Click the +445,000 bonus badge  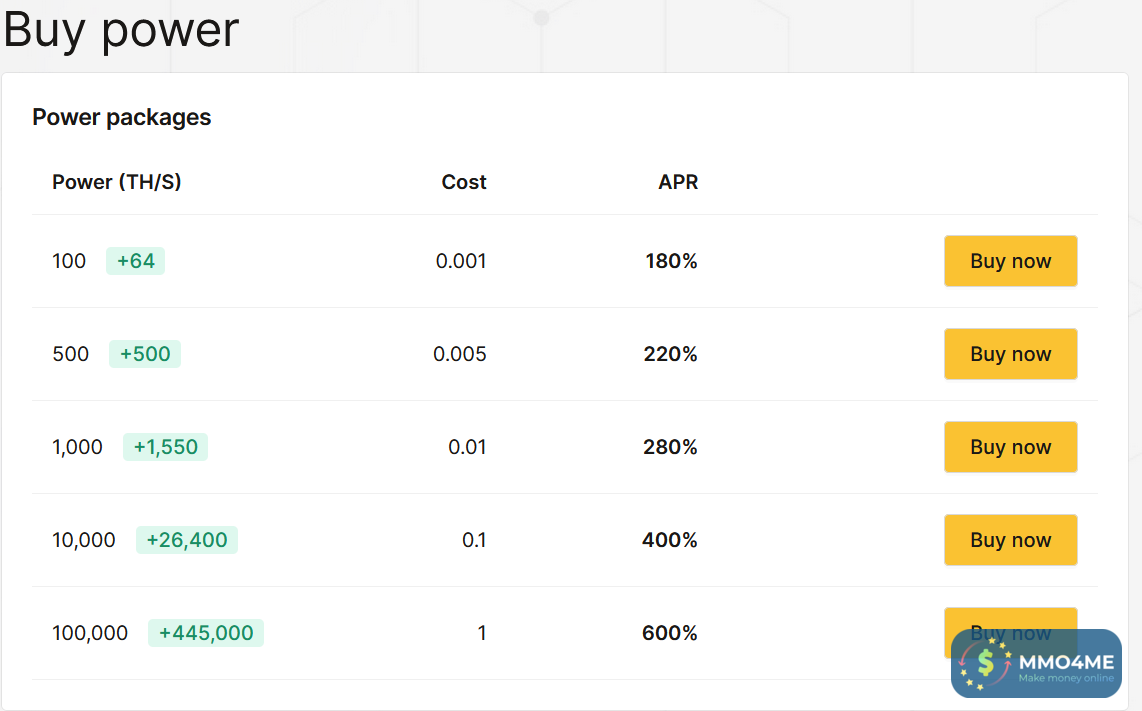pos(206,633)
